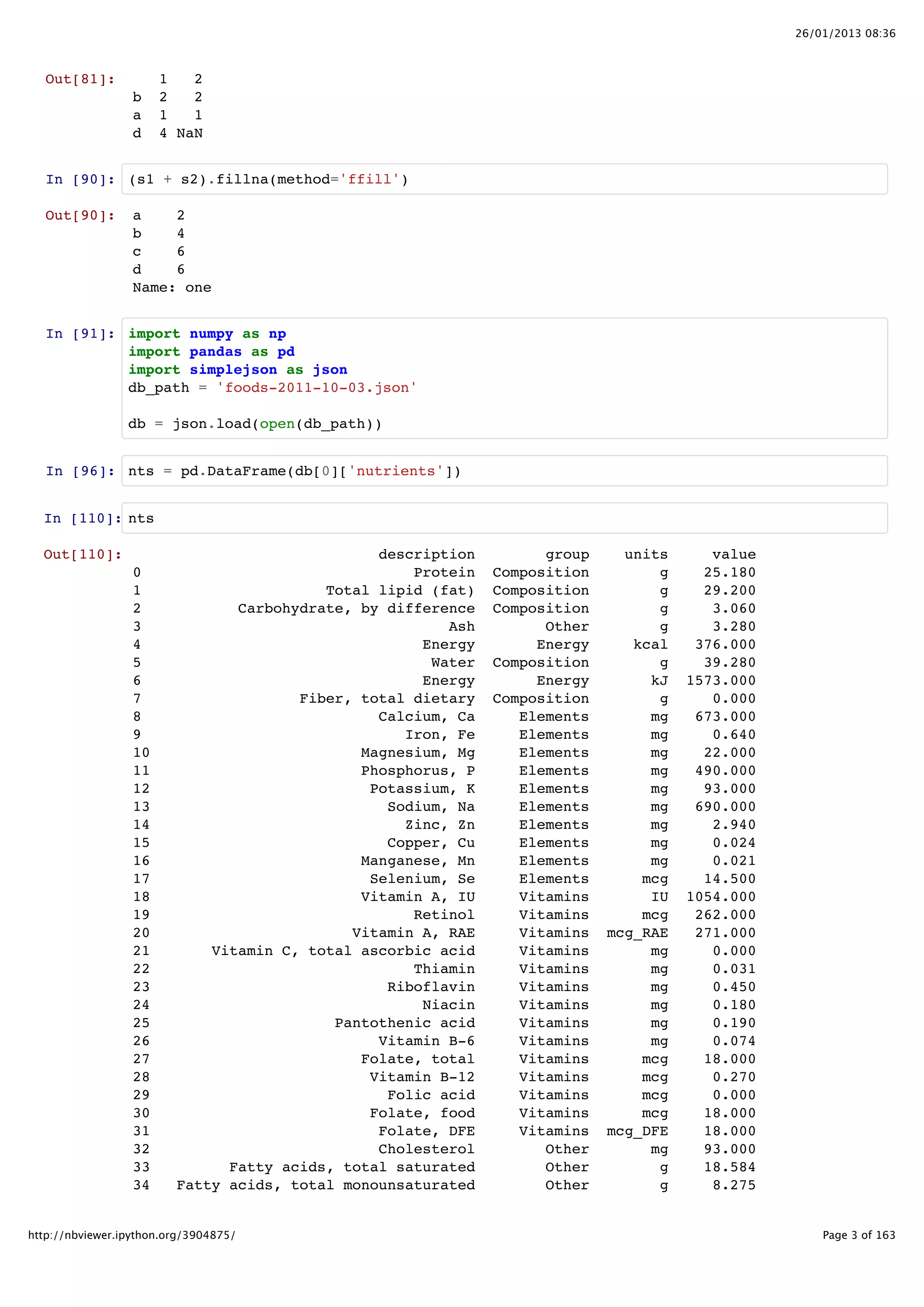924x1307 pixels.
Task: Click the value 1054.000
Action: coord(721,897)
